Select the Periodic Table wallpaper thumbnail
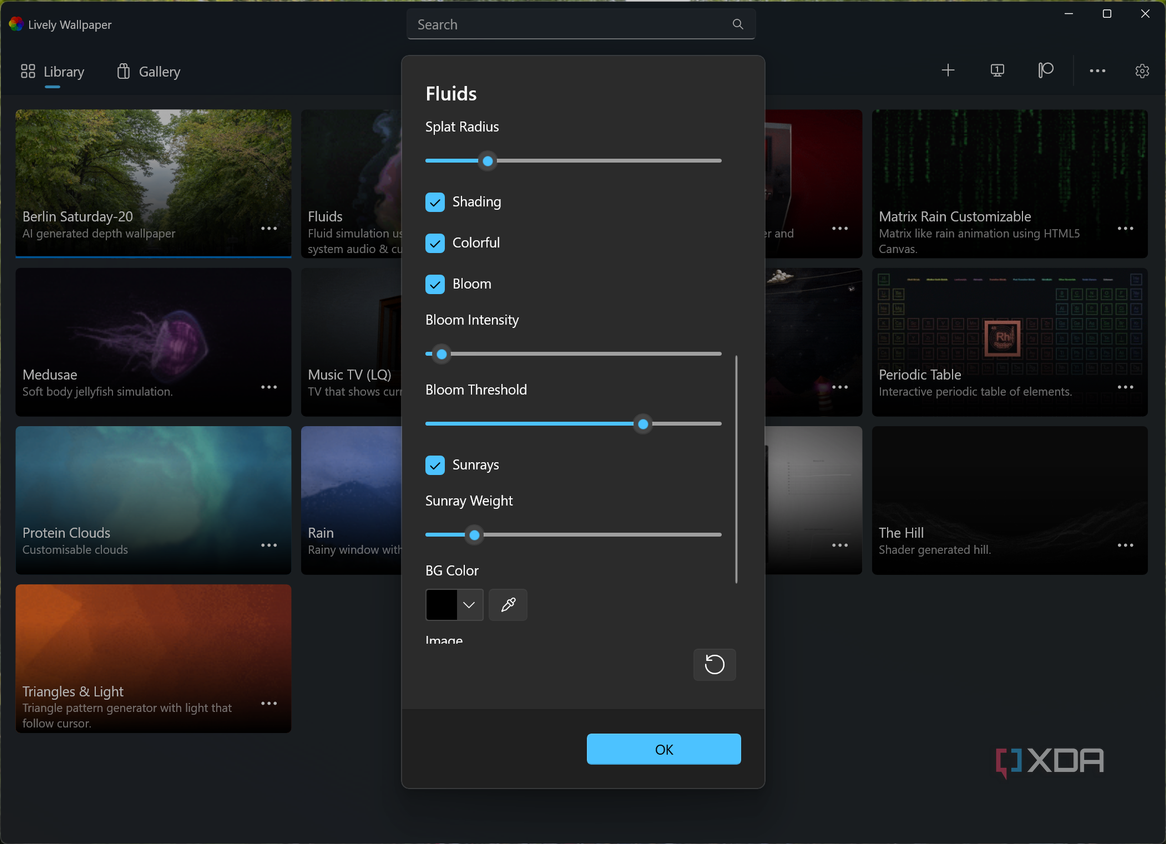The height and width of the screenshot is (844, 1166). pos(1010,342)
